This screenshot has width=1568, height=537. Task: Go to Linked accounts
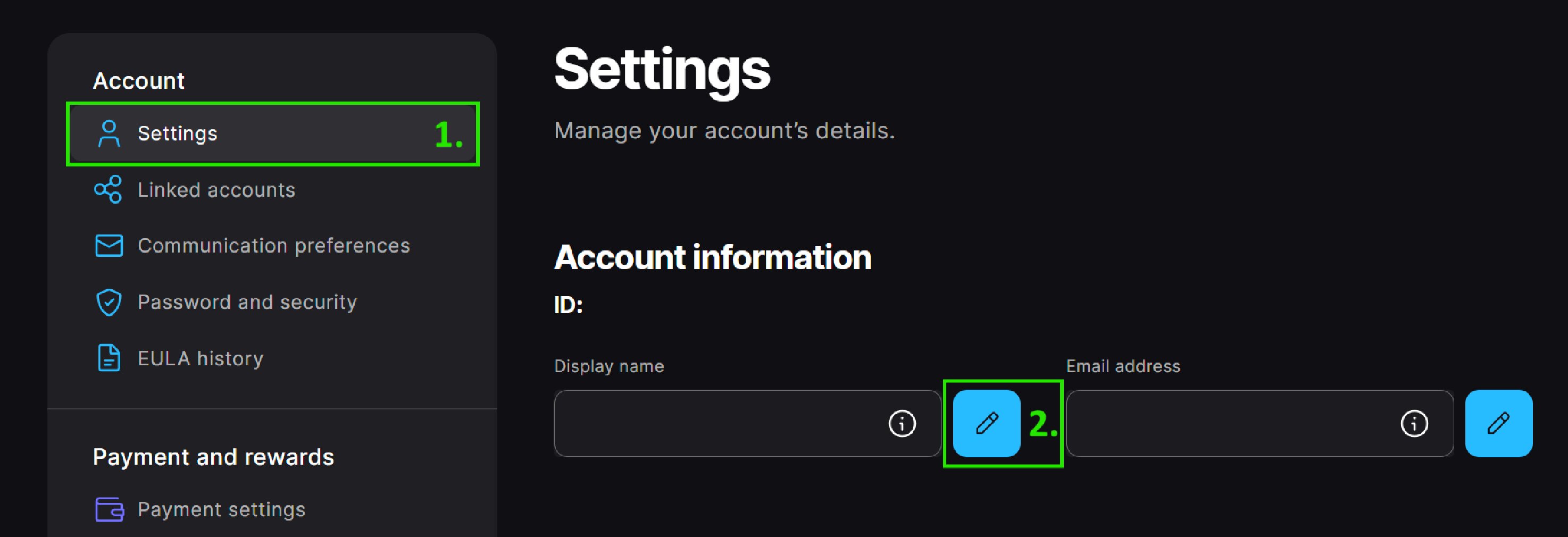(216, 190)
